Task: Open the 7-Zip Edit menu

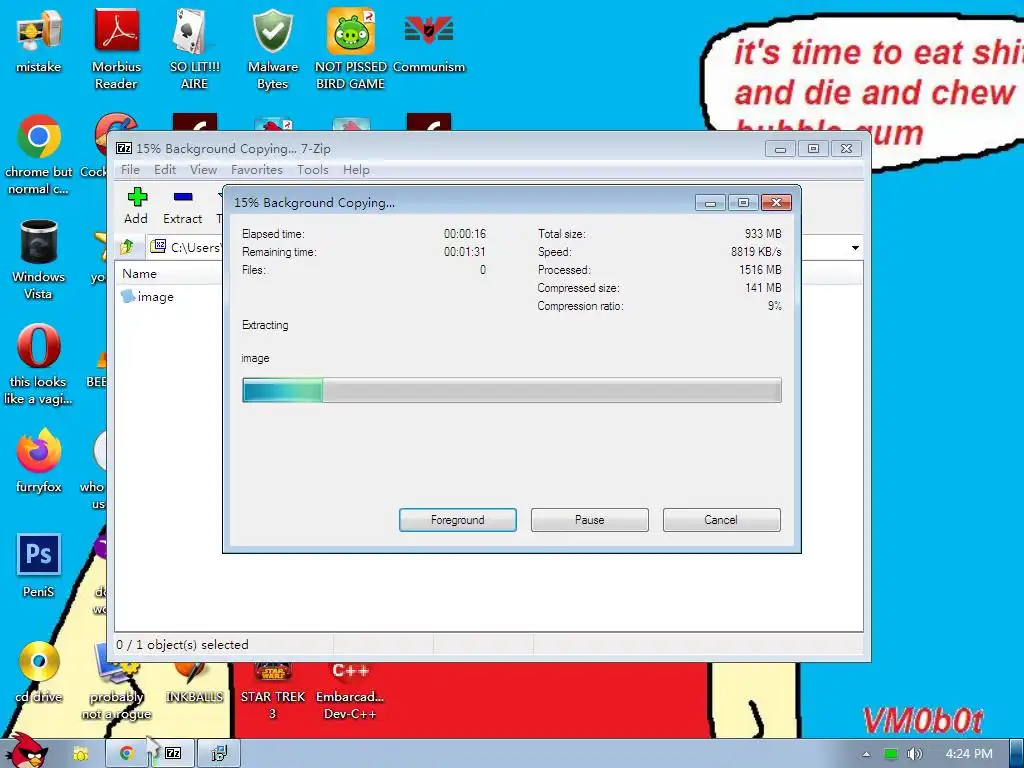Action: (165, 170)
